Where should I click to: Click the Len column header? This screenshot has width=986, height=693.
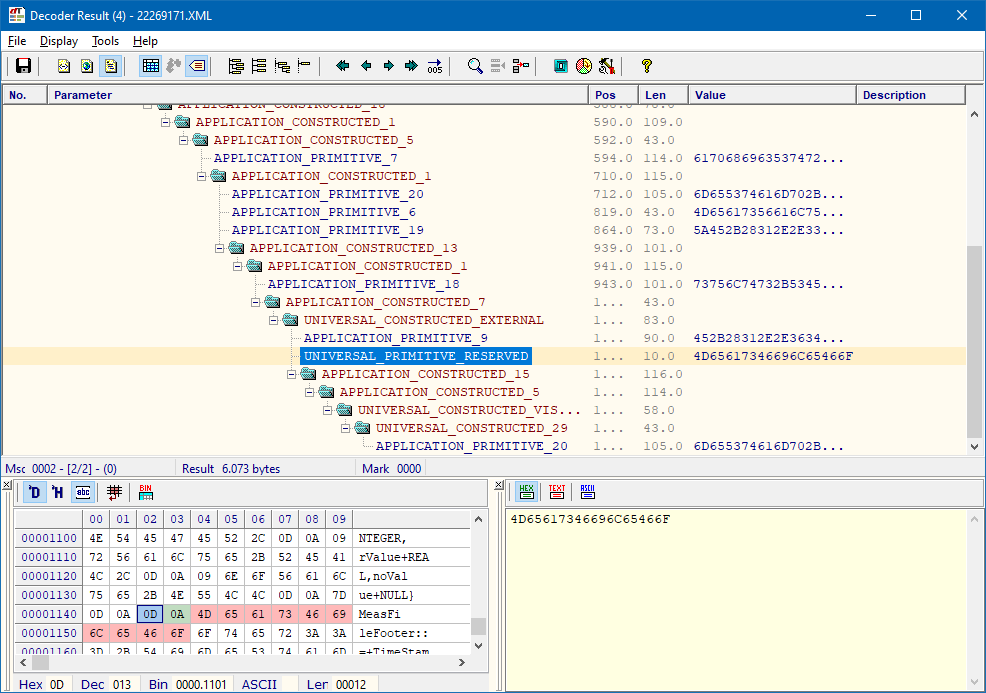click(663, 95)
